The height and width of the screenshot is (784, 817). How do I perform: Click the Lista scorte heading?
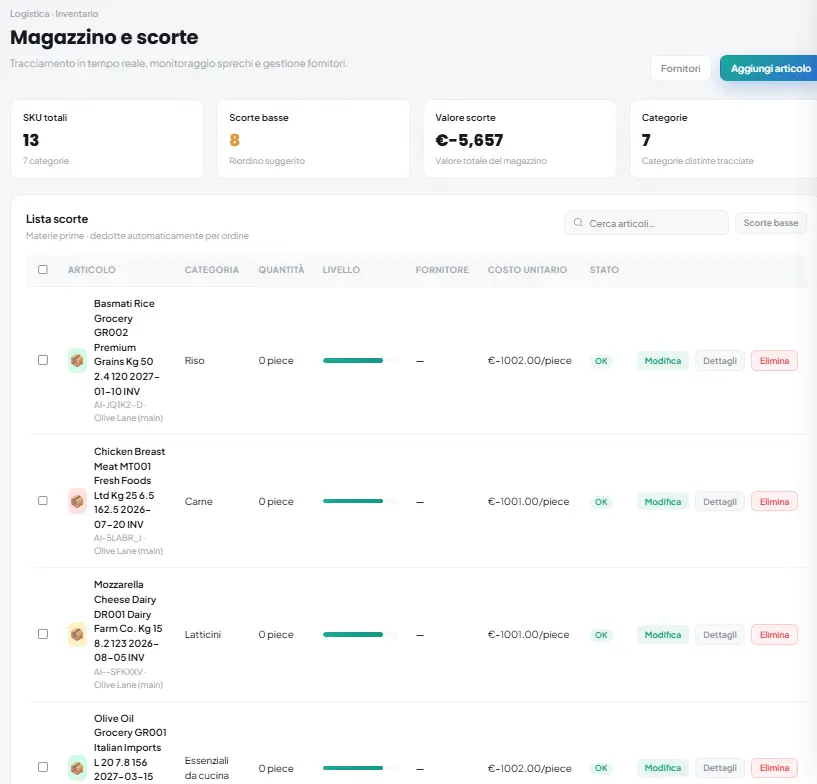[57, 219]
